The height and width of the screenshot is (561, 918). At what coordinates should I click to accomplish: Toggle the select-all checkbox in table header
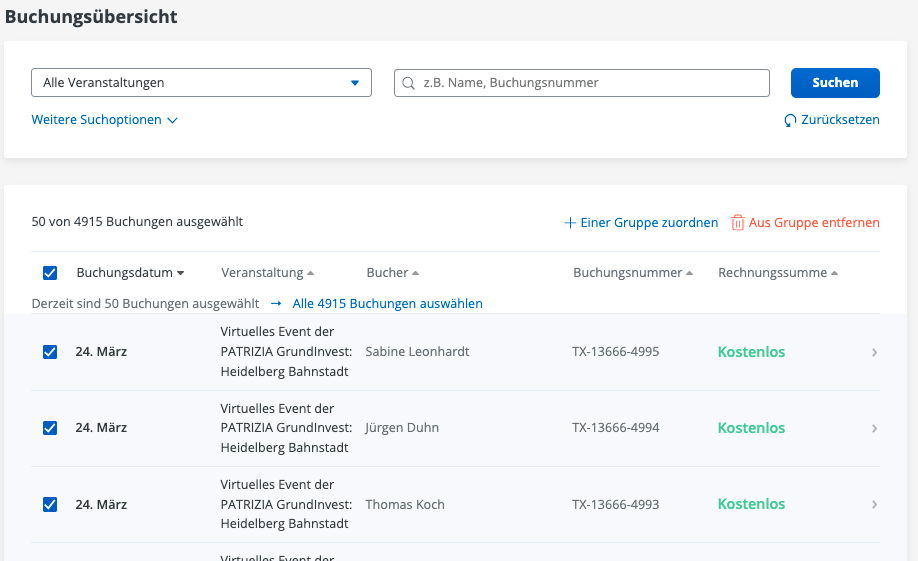tap(50, 272)
